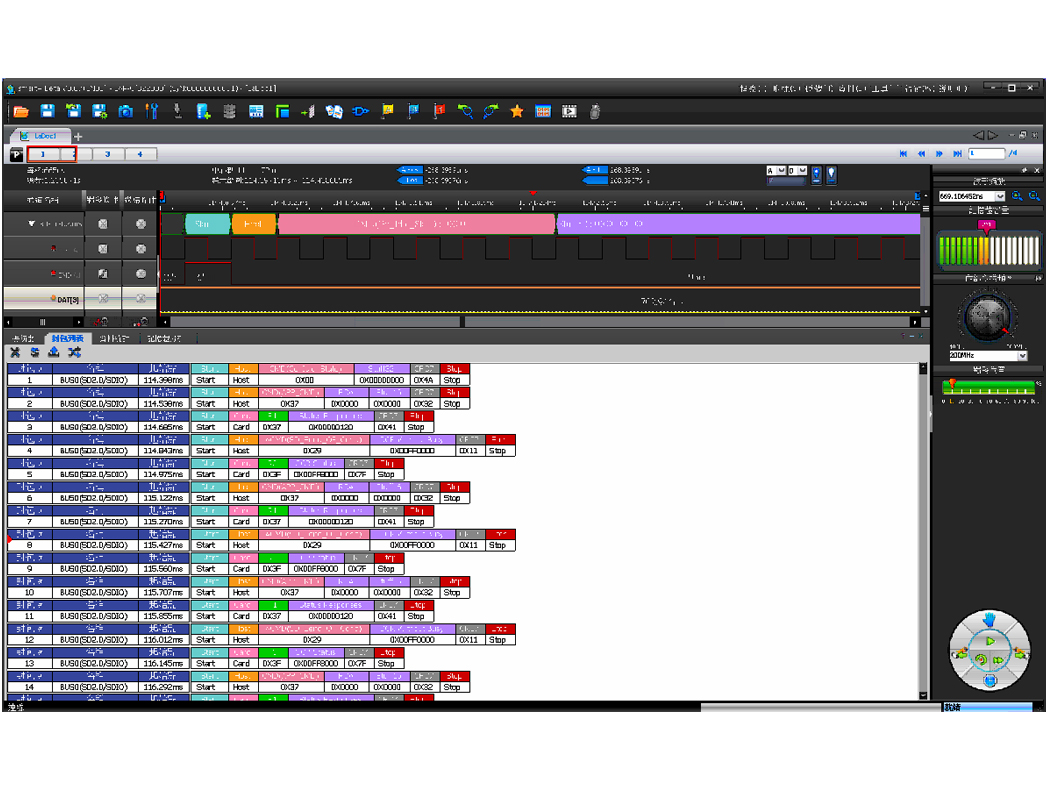Click the yellow star favorites icon
This screenshot has height=790, width=1050.
pos(517,111)
